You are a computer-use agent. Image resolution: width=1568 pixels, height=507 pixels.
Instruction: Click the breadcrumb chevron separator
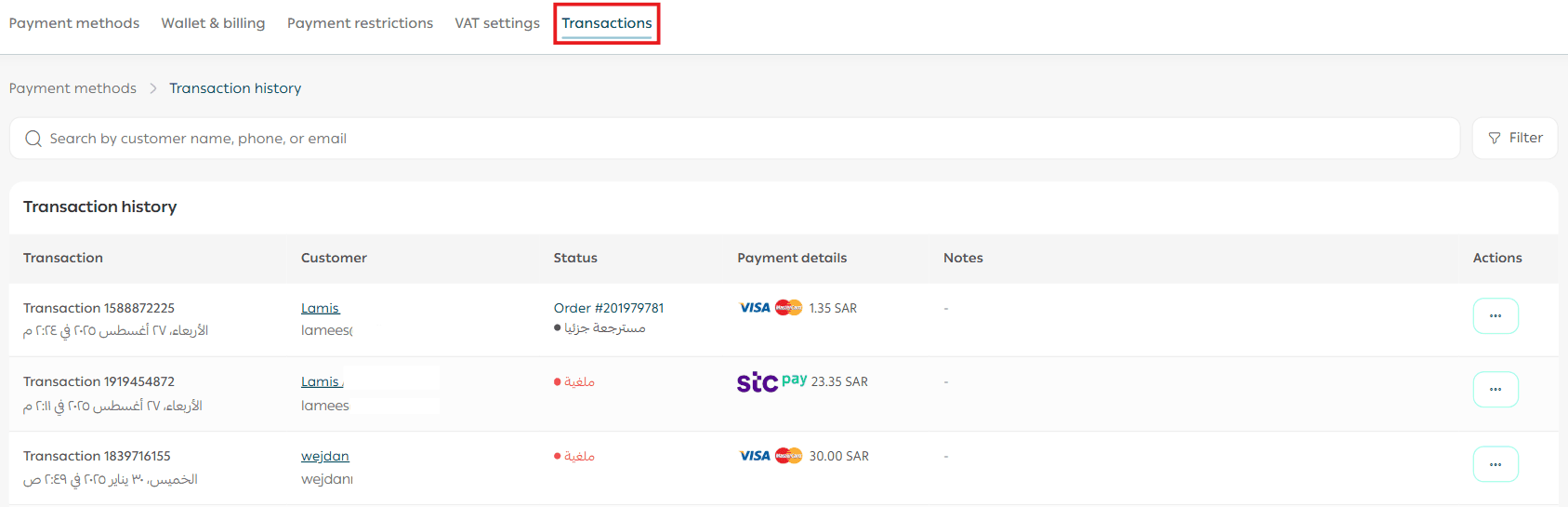coord(153,88)
